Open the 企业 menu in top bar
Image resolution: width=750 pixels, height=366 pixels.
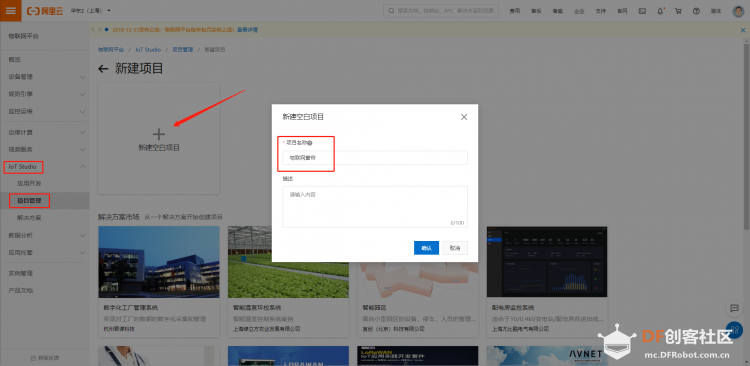coord(579,11)
